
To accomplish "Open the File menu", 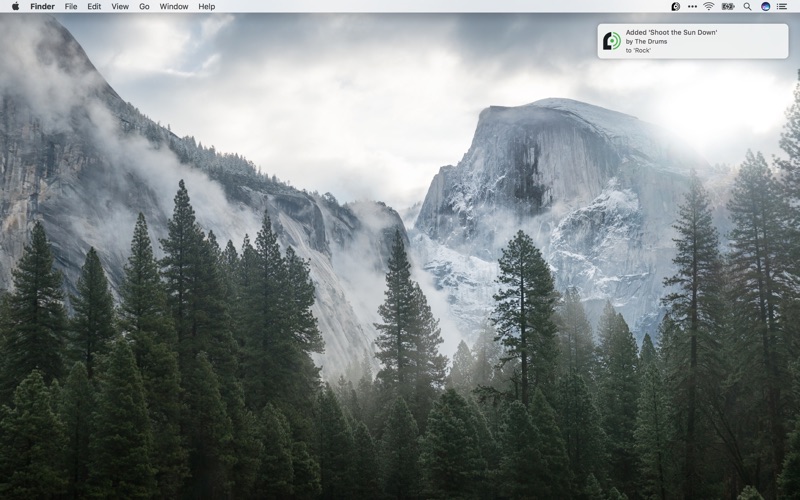I will coord(71,7).
